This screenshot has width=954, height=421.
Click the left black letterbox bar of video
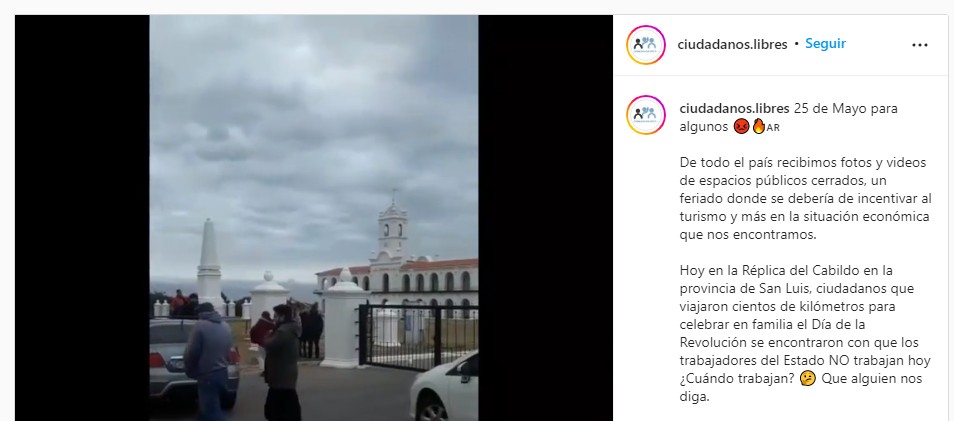[x=82, y=218]
